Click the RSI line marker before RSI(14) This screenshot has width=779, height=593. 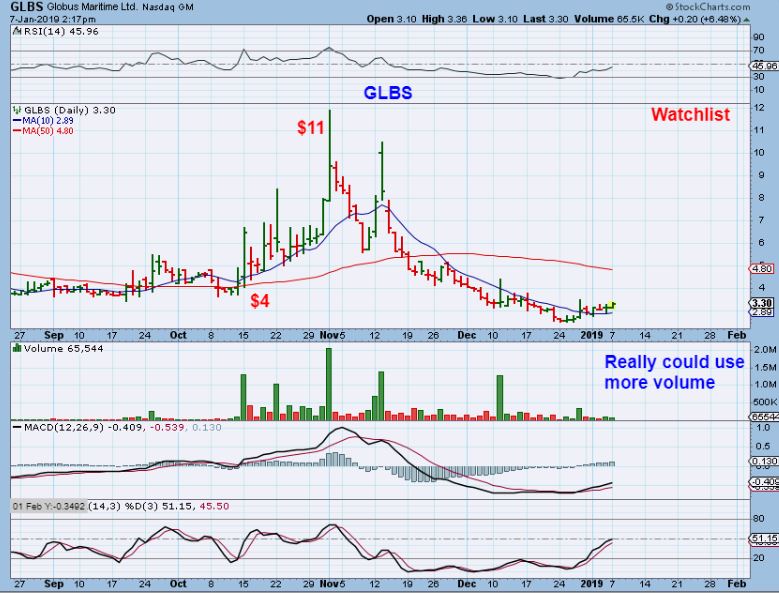[17, 31]
